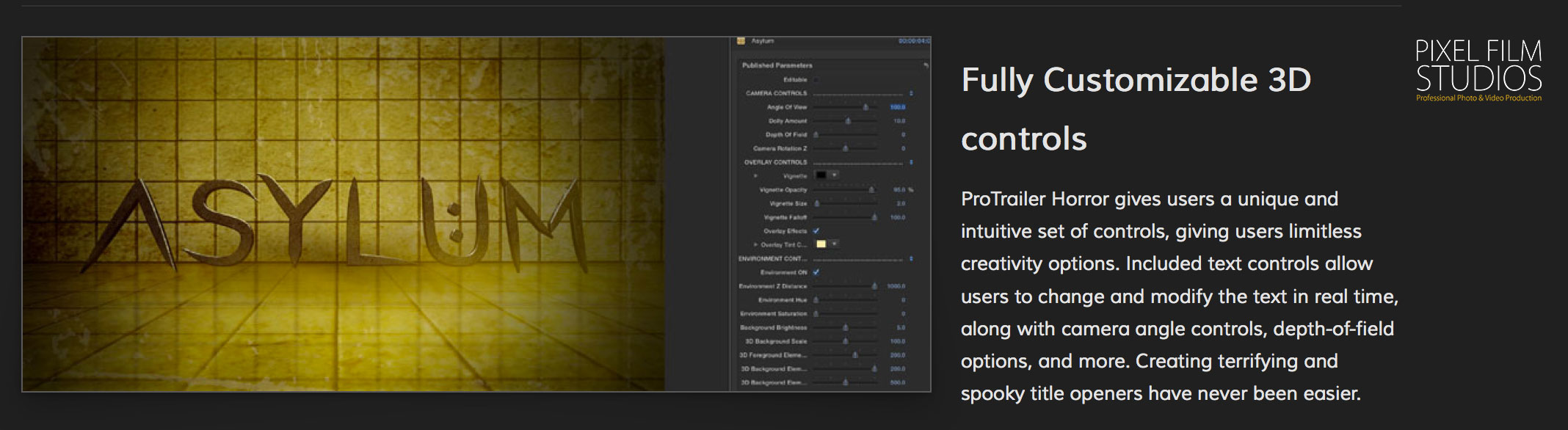Click the 3D Background Scale value 100.0

pos(898,341)
